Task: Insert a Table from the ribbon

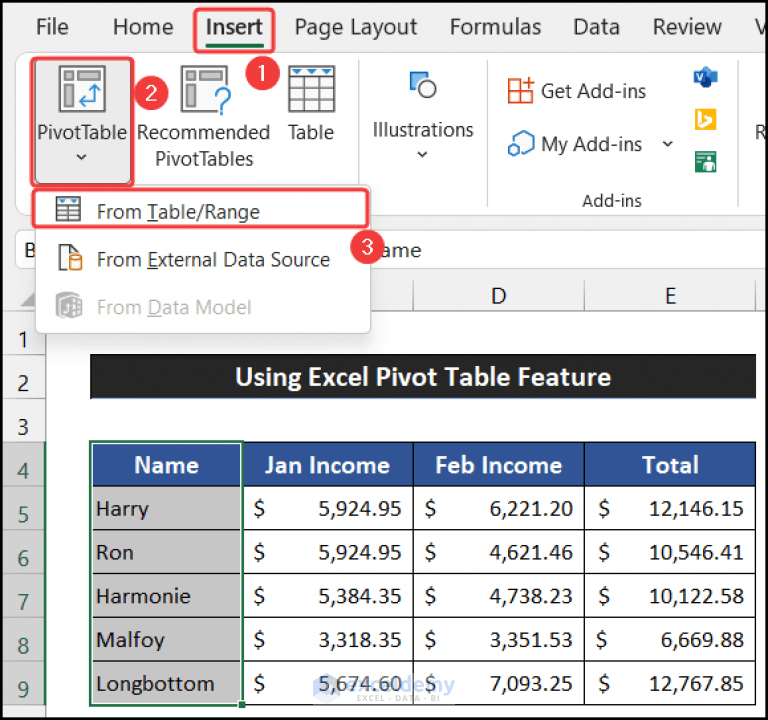Action: coord(312,104)
